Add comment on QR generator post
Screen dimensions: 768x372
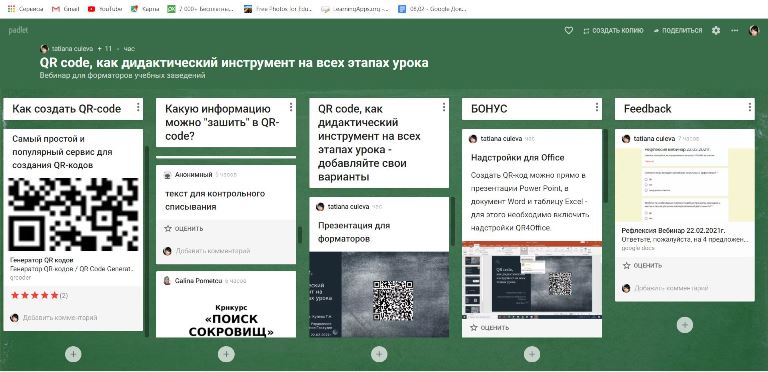pos(60,318)
